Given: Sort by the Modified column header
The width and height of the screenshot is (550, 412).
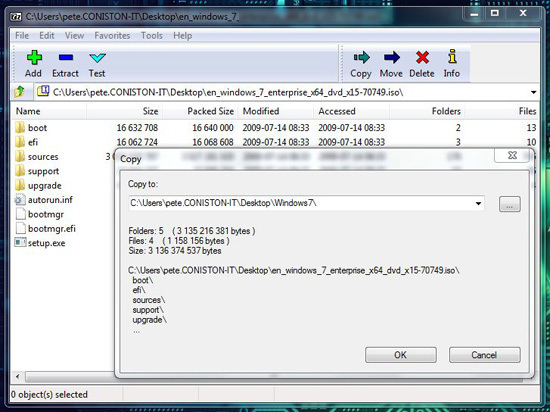Looking at the screenshot, I should 275,111.
